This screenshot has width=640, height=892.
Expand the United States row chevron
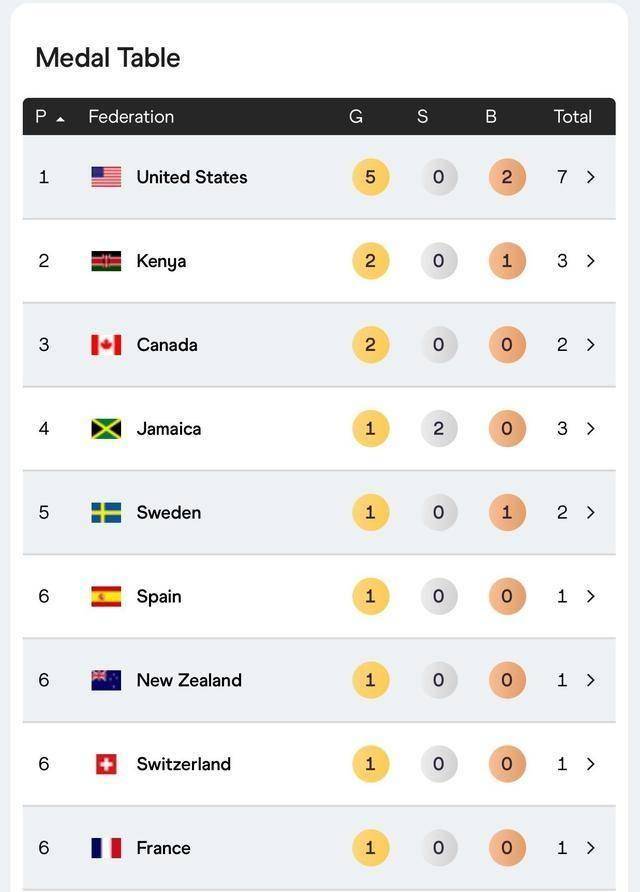pos(591,177)
